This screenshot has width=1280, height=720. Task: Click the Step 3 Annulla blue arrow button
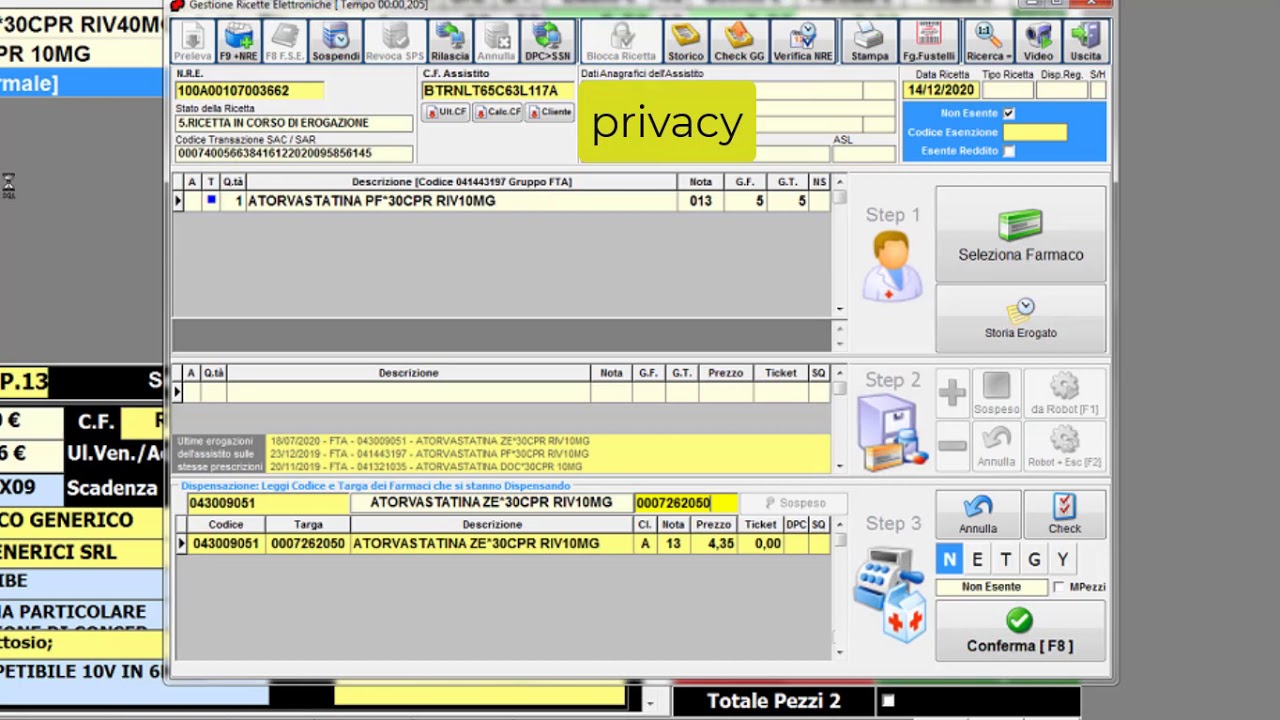[978, 514]
